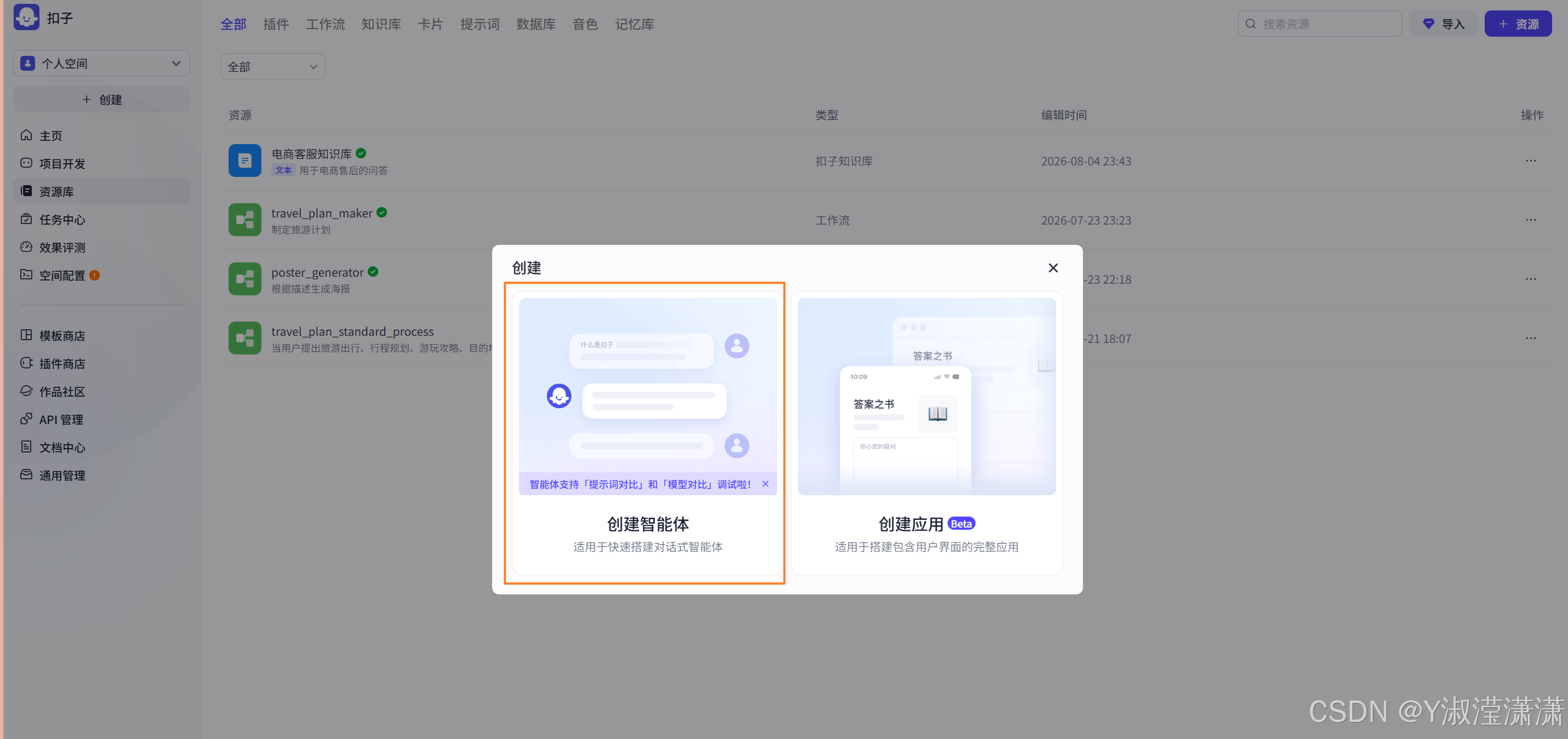1568x739 pixels.
Task: Click the travel_plan_maker workflow icon
Action: 244,220
